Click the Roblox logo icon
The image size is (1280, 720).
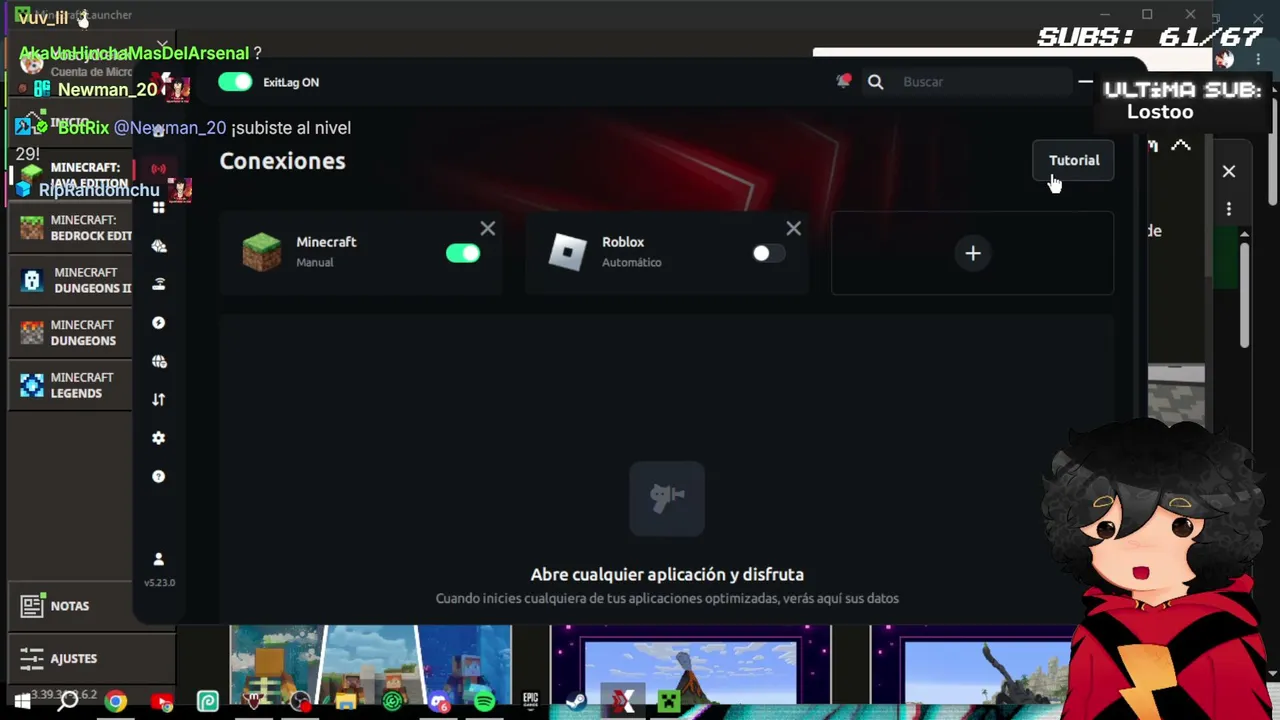[568, 252]
